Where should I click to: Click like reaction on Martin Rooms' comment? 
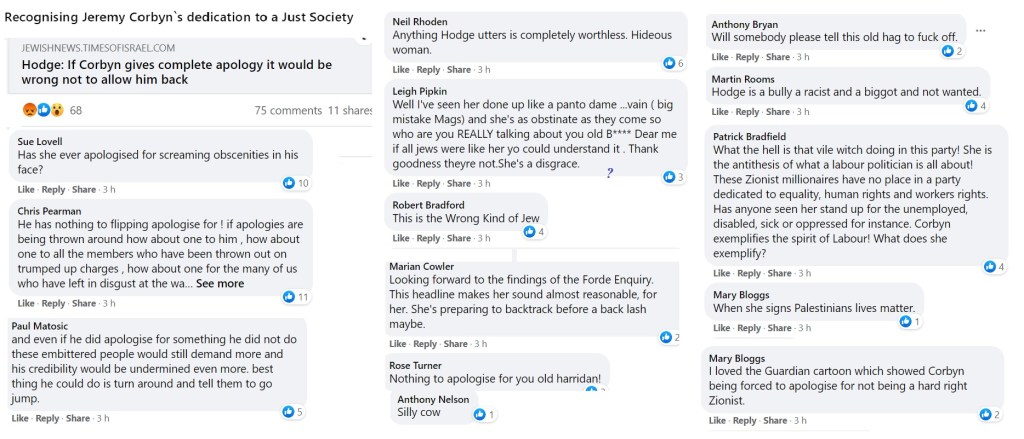click(972, 106)
